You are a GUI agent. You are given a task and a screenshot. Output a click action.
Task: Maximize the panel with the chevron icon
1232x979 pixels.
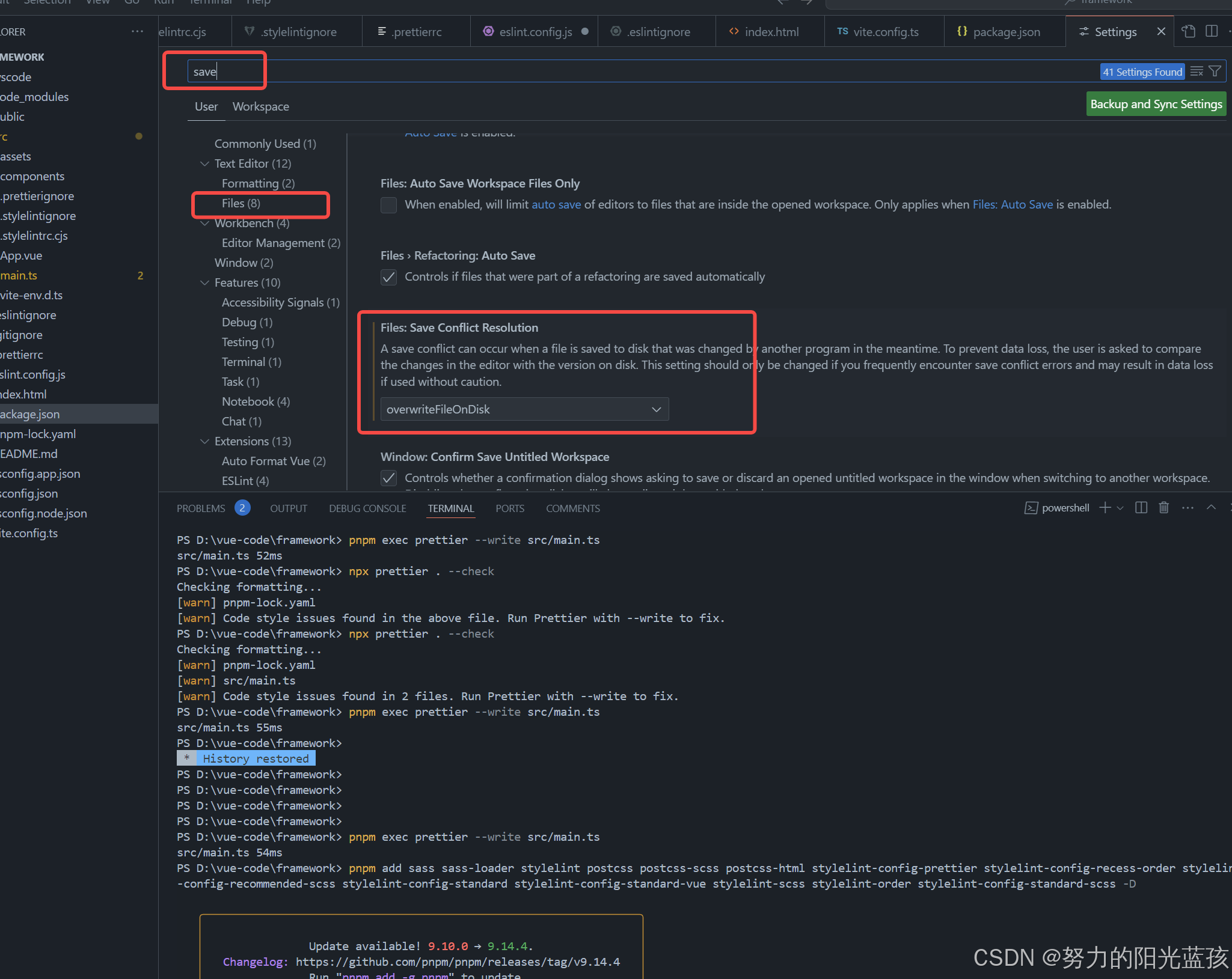coord(1212,508)
